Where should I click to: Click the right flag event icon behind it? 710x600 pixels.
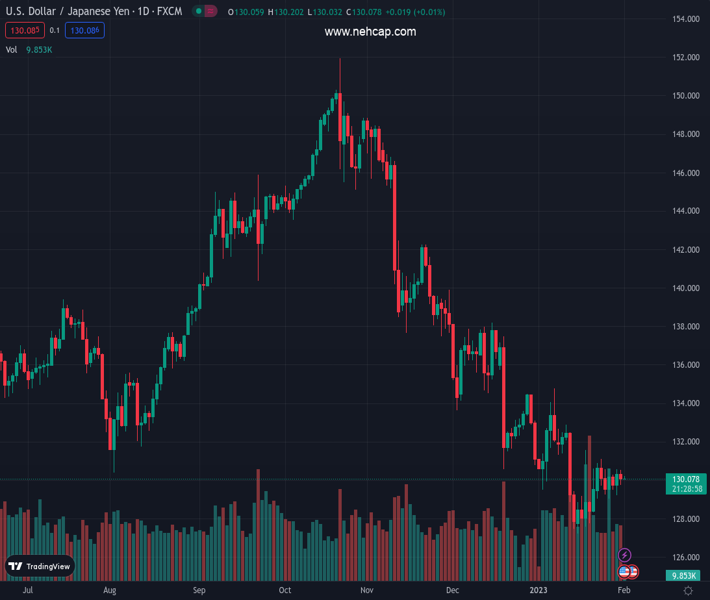click(634, 572)
